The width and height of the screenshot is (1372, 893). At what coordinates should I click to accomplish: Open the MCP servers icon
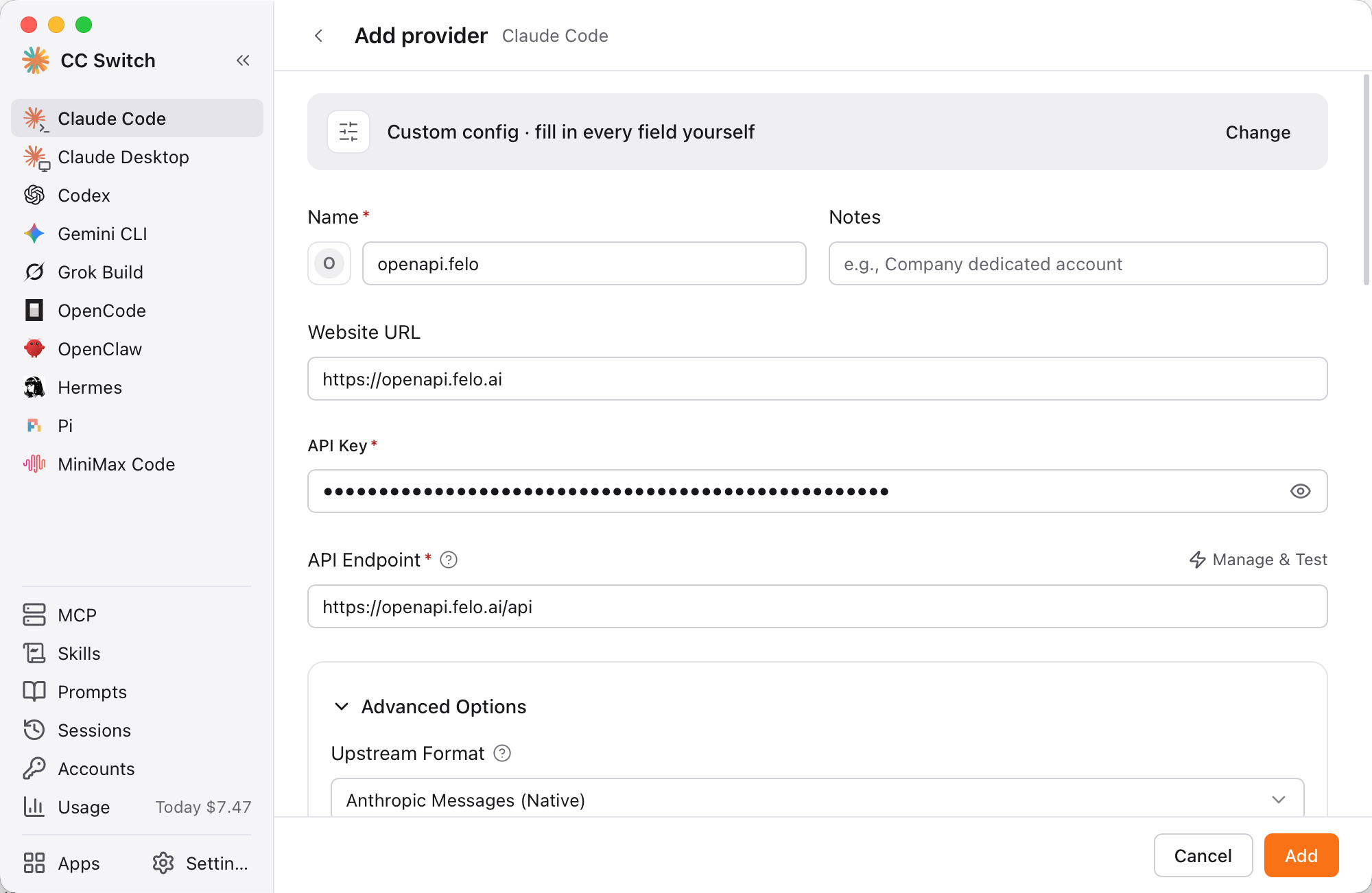34,615
